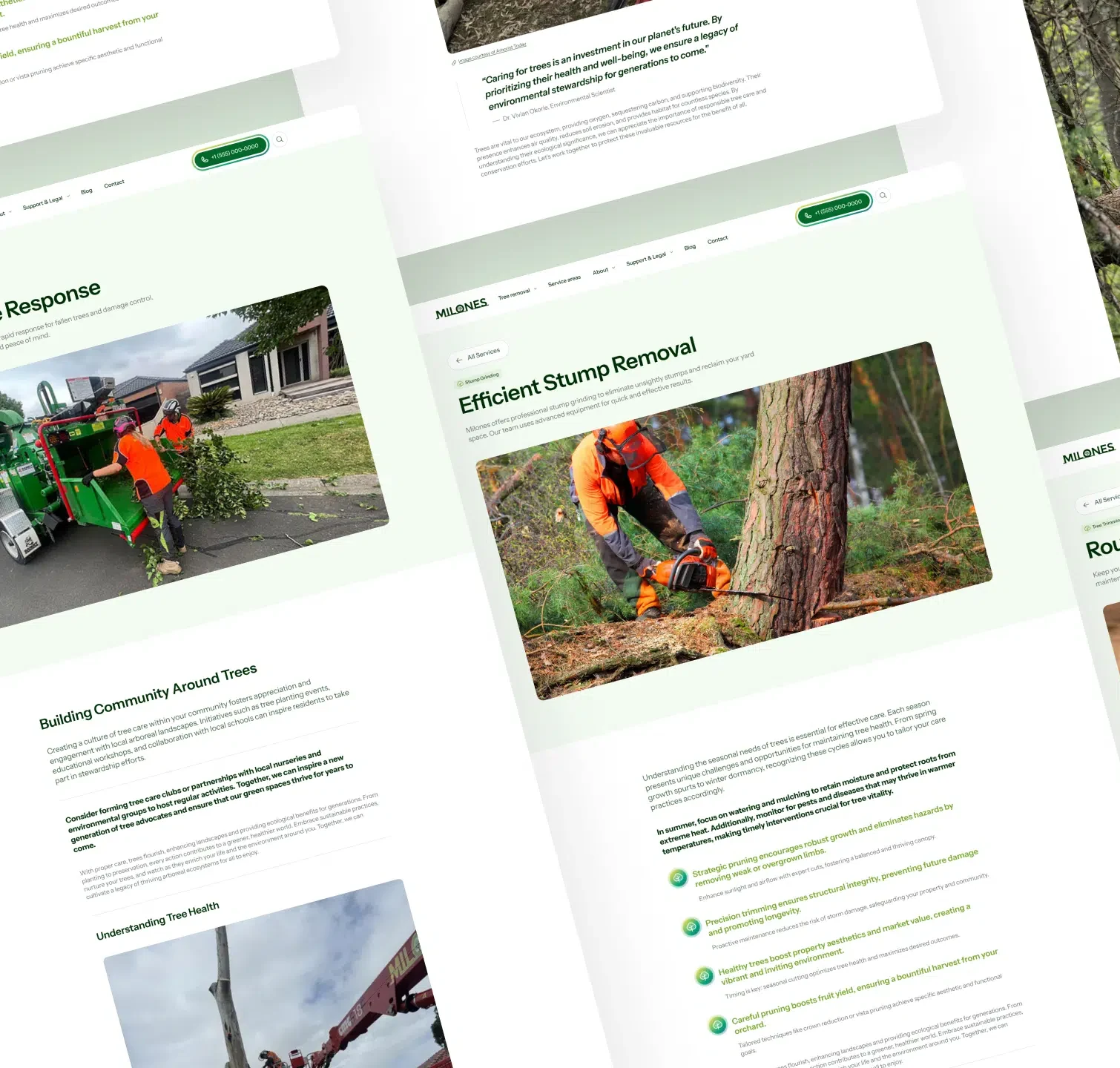
Task: Click the tree icon beside 'Strategic pruning encourages'
Action: tap(678, 878)
